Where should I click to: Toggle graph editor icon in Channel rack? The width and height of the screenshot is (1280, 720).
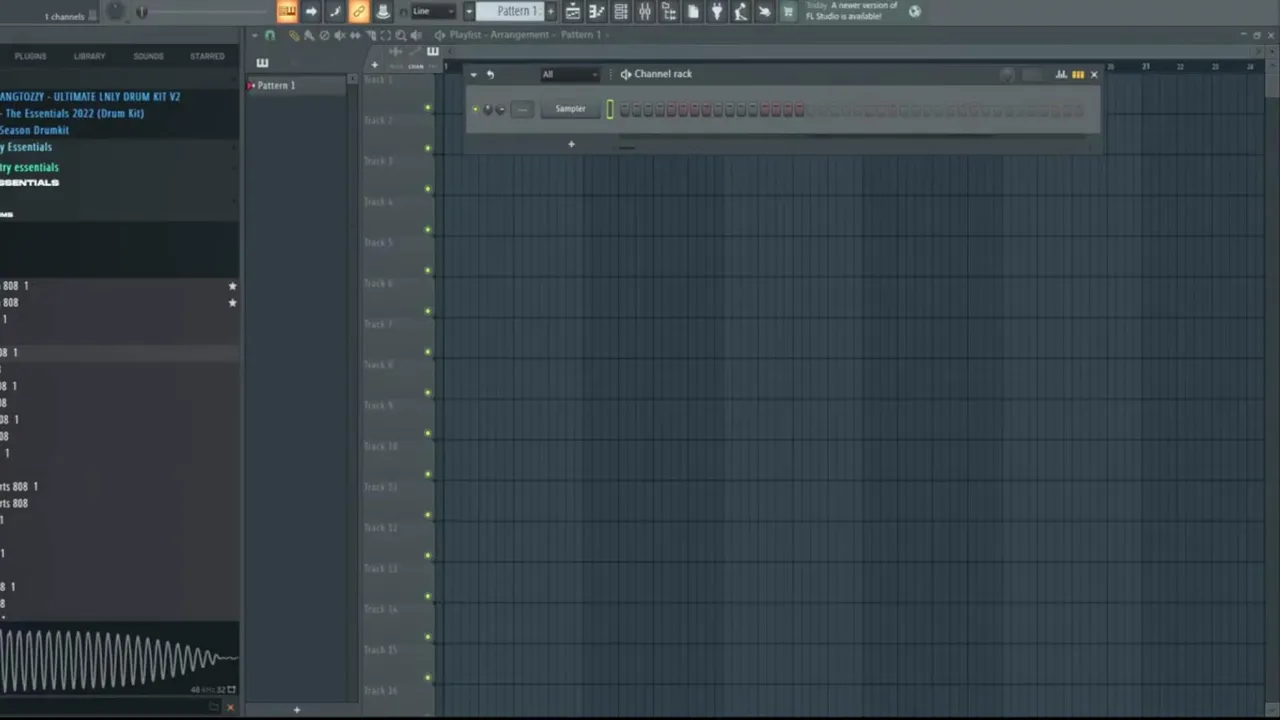point(1061,74)
